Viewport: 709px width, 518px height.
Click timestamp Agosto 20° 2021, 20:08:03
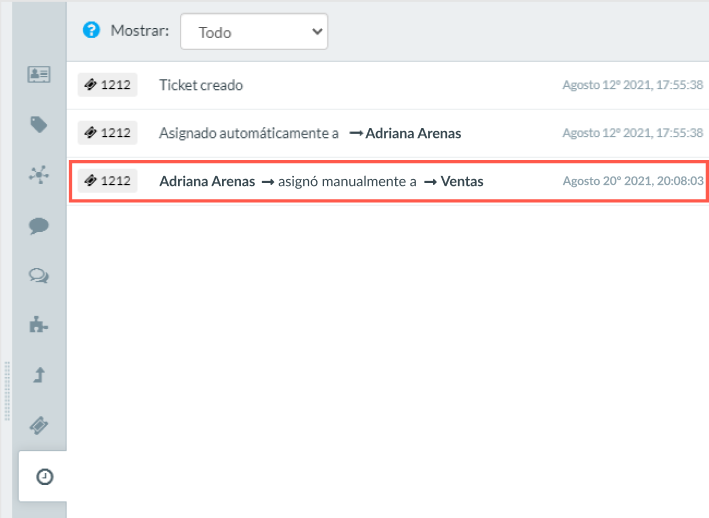633,181
